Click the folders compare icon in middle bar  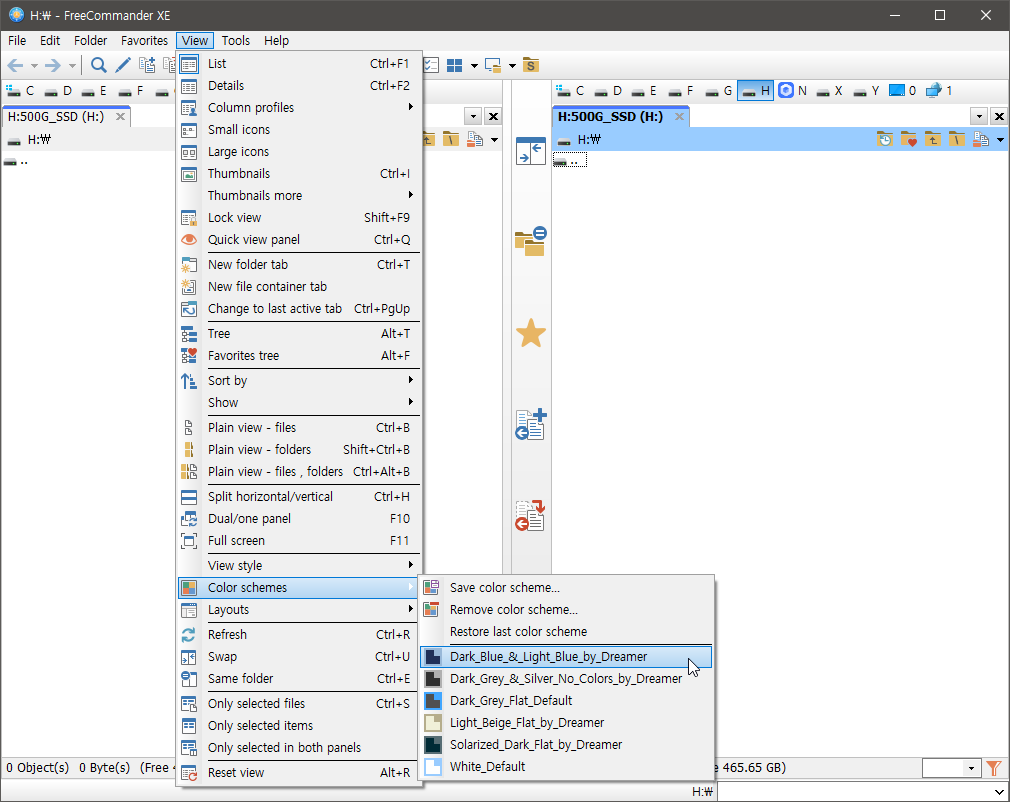[x=531, y=242]
